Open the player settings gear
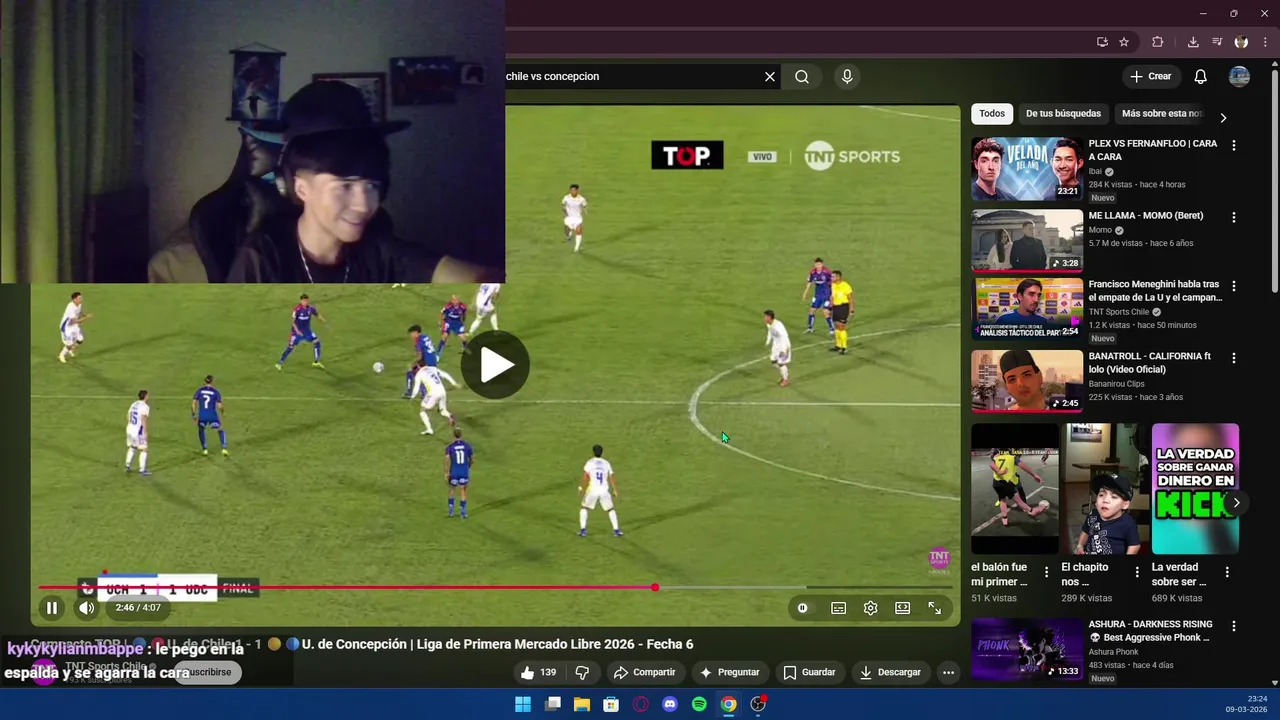Screen dimensions: 1280x720 point(870,608)
